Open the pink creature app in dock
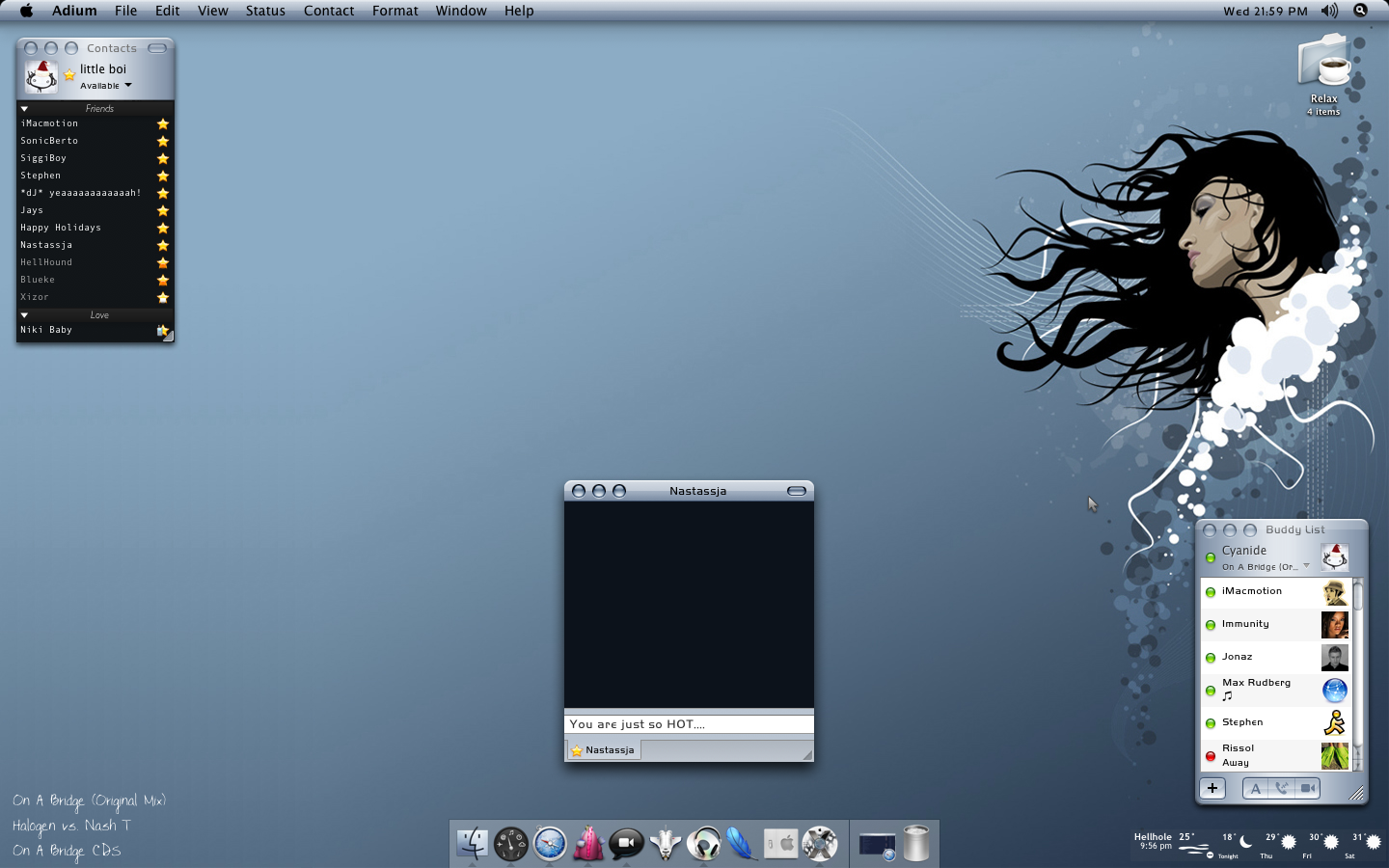 (x=588, y=843)
